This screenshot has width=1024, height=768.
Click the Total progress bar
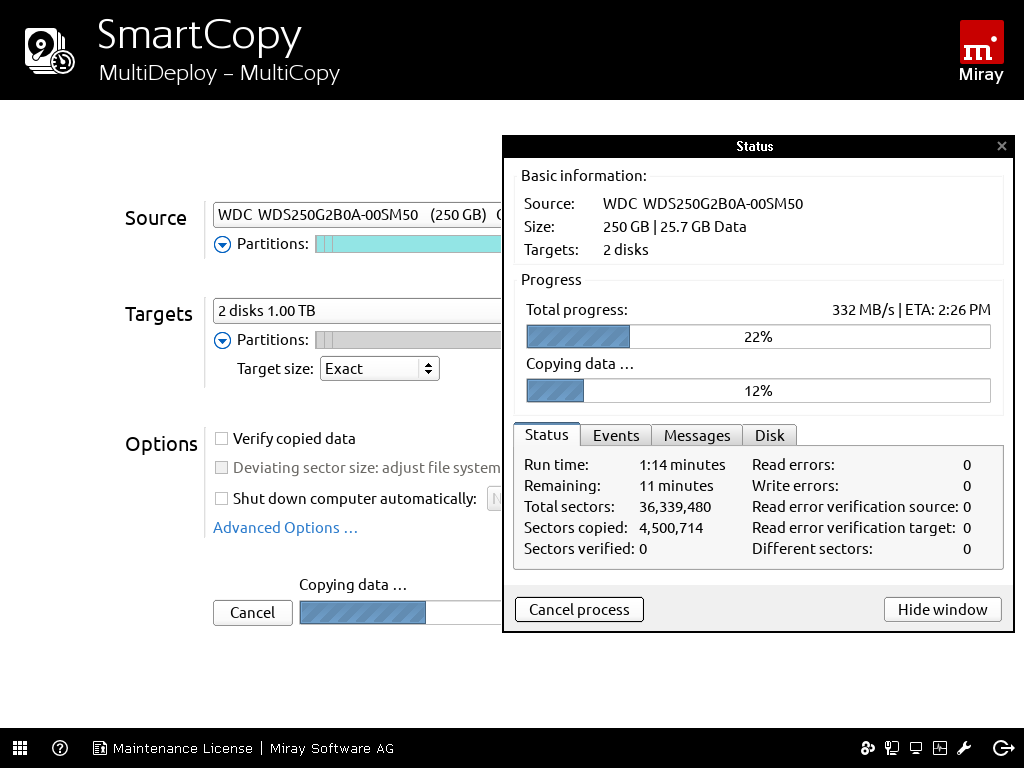(757, 336)
